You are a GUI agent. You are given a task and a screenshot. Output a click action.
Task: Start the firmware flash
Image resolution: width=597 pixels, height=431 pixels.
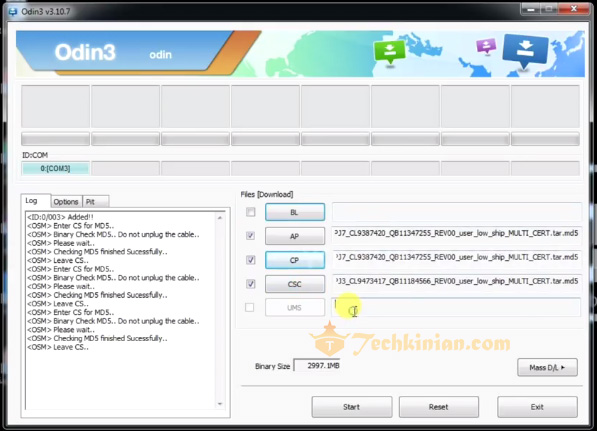[351, 407]
